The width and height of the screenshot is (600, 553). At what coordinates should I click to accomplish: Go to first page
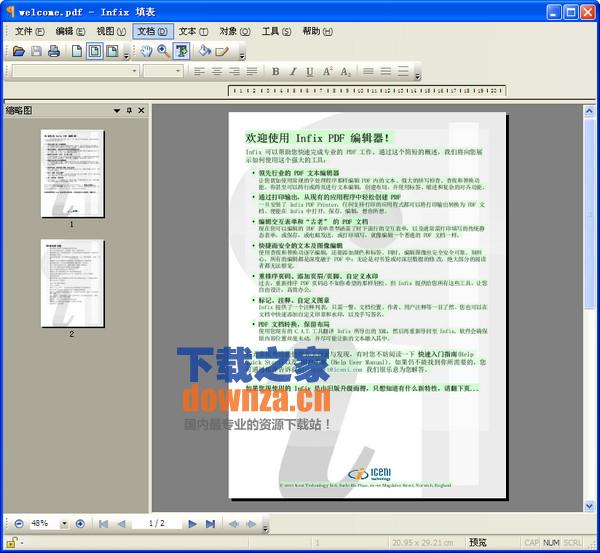tap(103, 524)
